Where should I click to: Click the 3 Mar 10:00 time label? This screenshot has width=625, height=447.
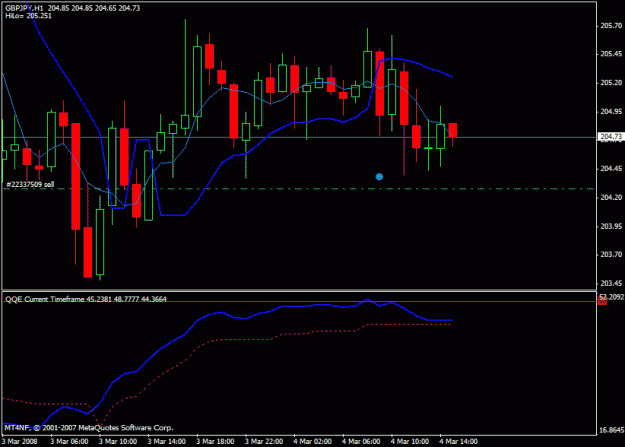118,441
